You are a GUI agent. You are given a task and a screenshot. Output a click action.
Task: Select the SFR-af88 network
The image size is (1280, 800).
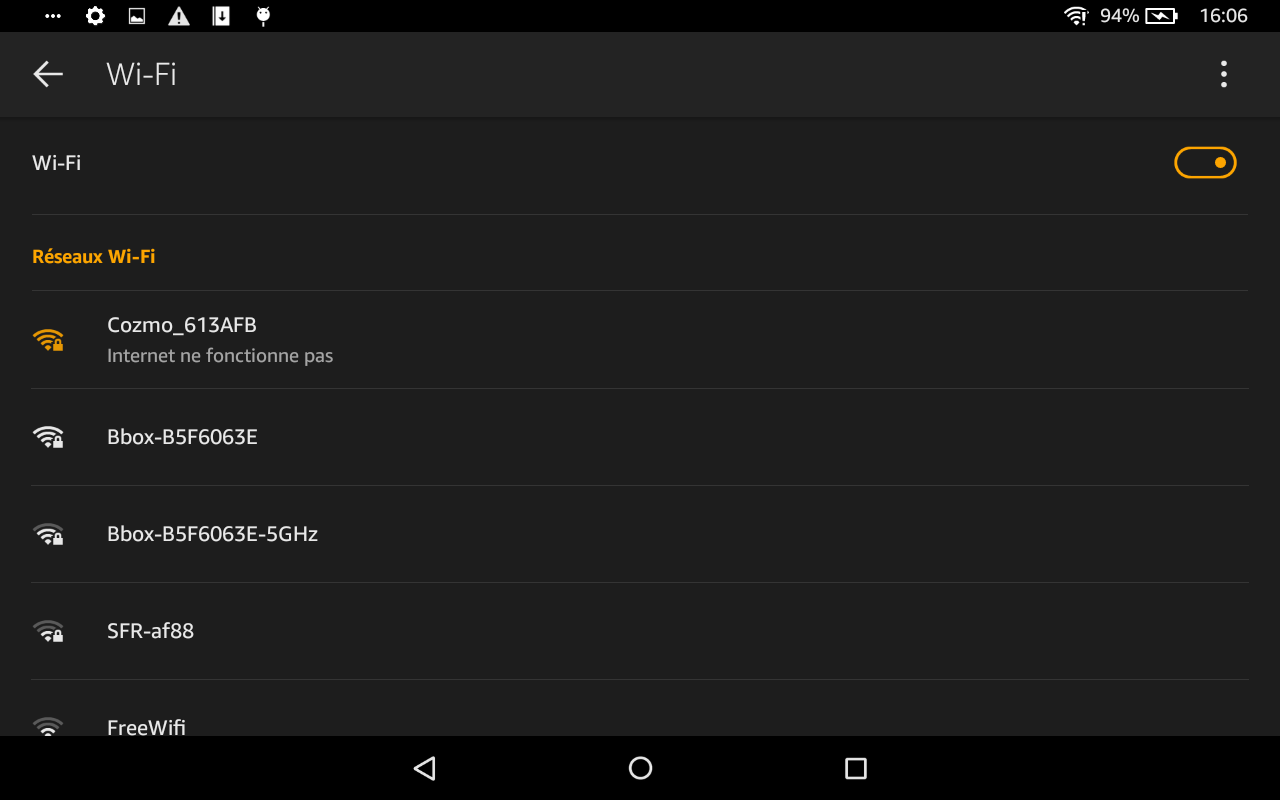coord(640,631)
